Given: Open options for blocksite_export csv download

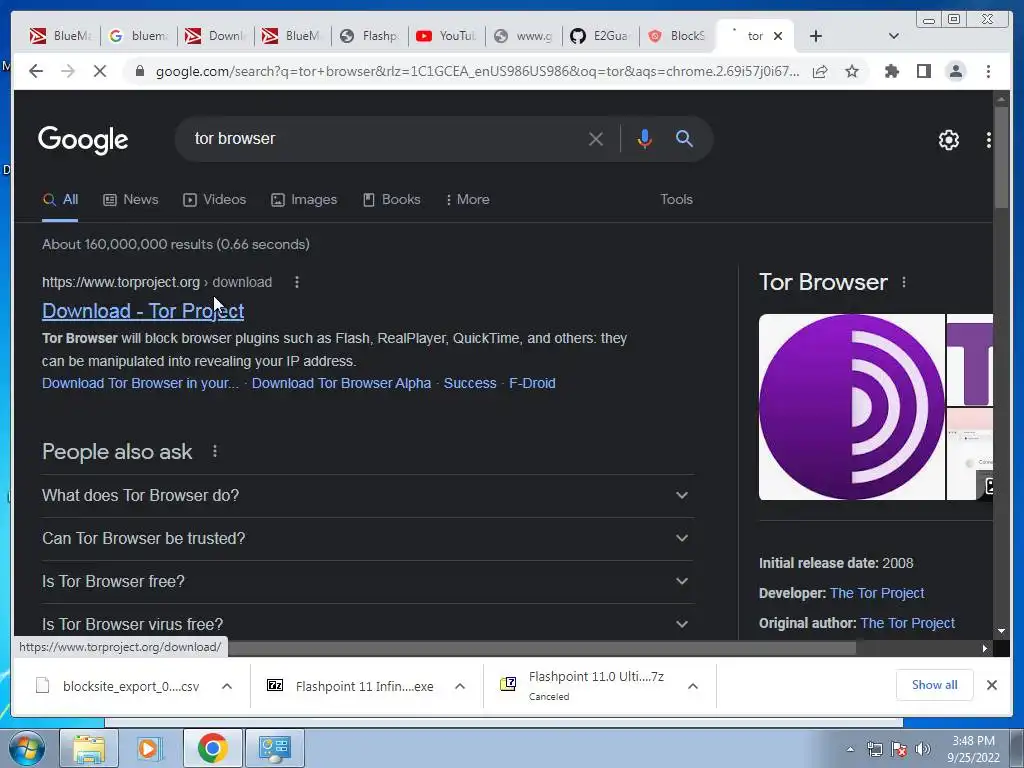Looking at the screenshot, I should click(227, 686).
